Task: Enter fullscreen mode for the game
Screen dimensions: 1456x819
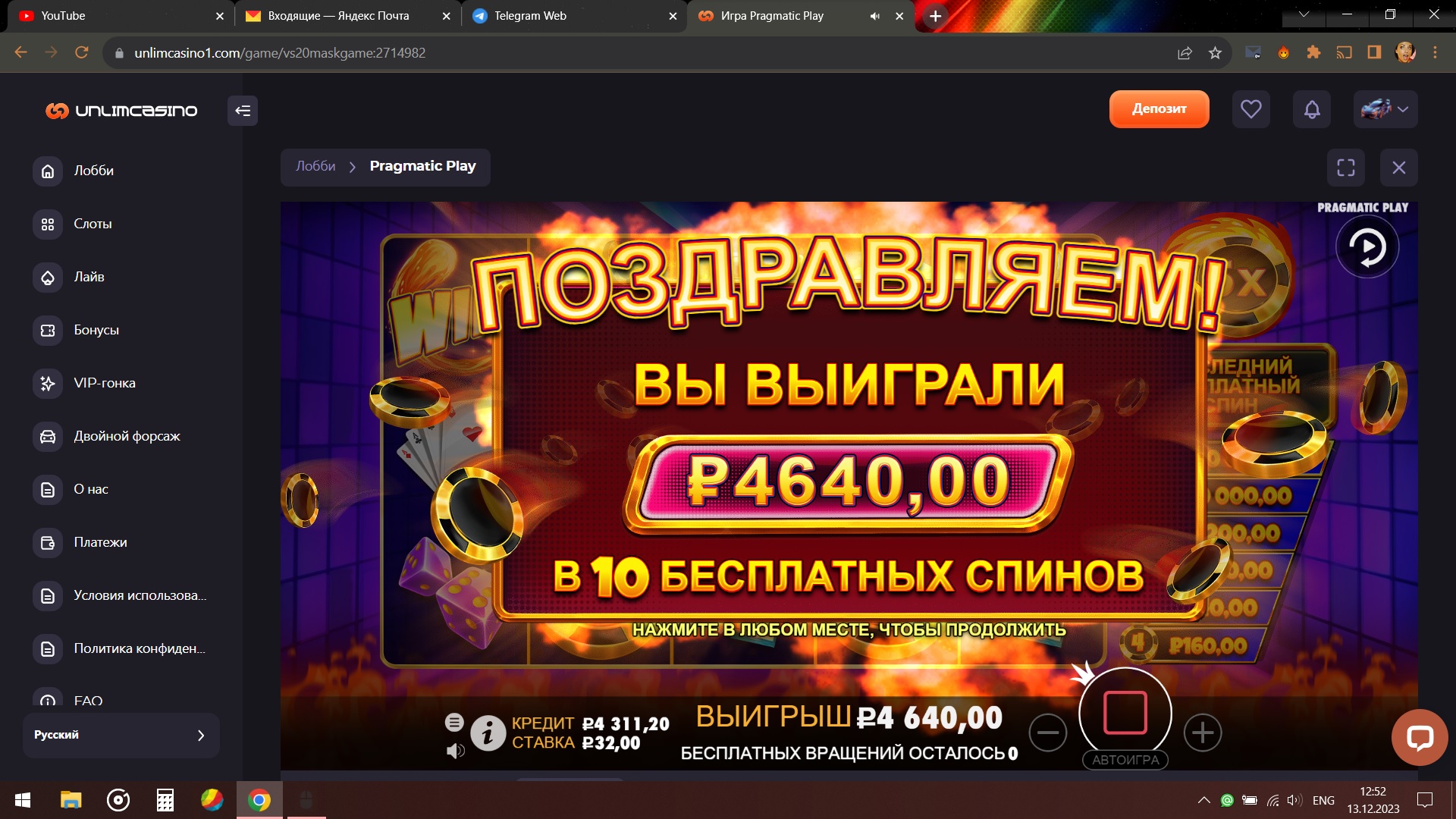Action: coord(1346,168)
